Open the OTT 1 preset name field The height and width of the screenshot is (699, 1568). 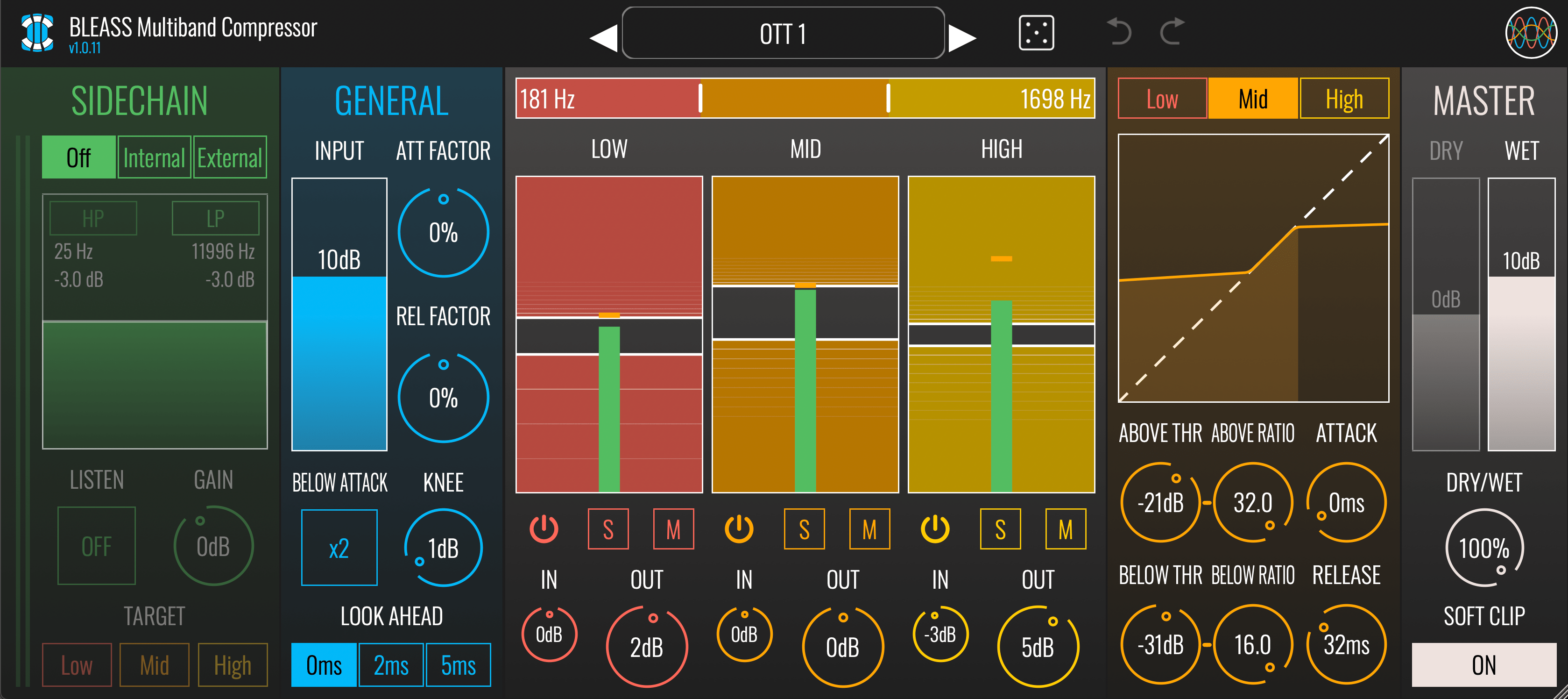point(783,34)
